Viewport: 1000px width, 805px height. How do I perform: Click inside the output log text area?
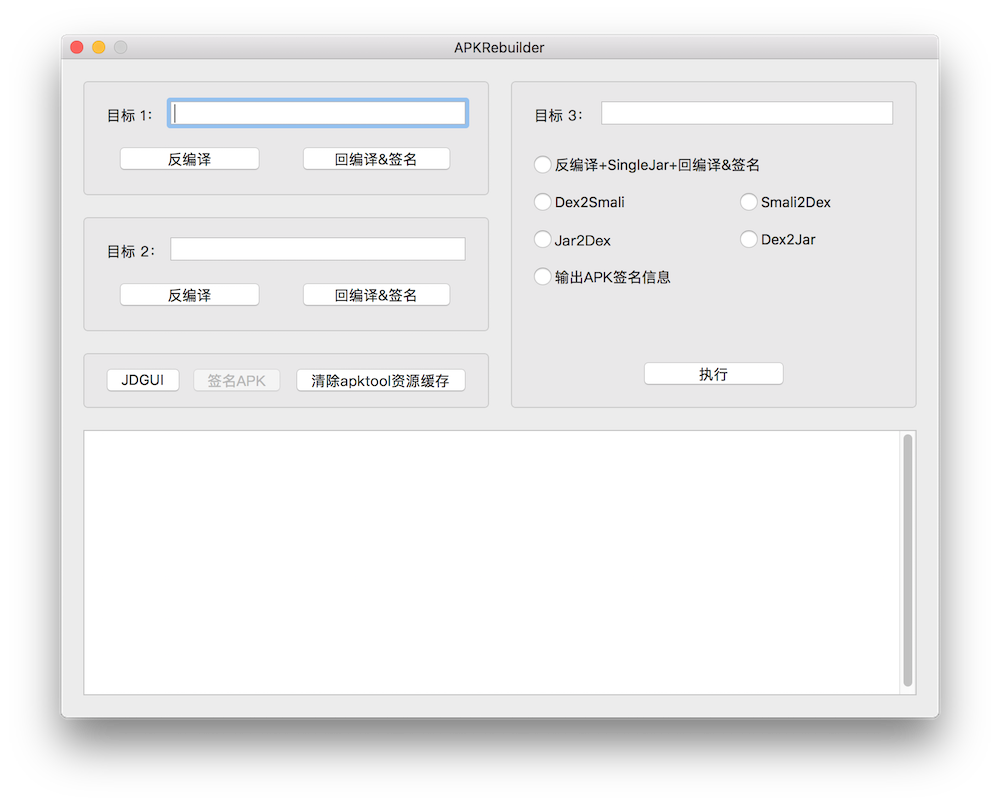[491, 563]
